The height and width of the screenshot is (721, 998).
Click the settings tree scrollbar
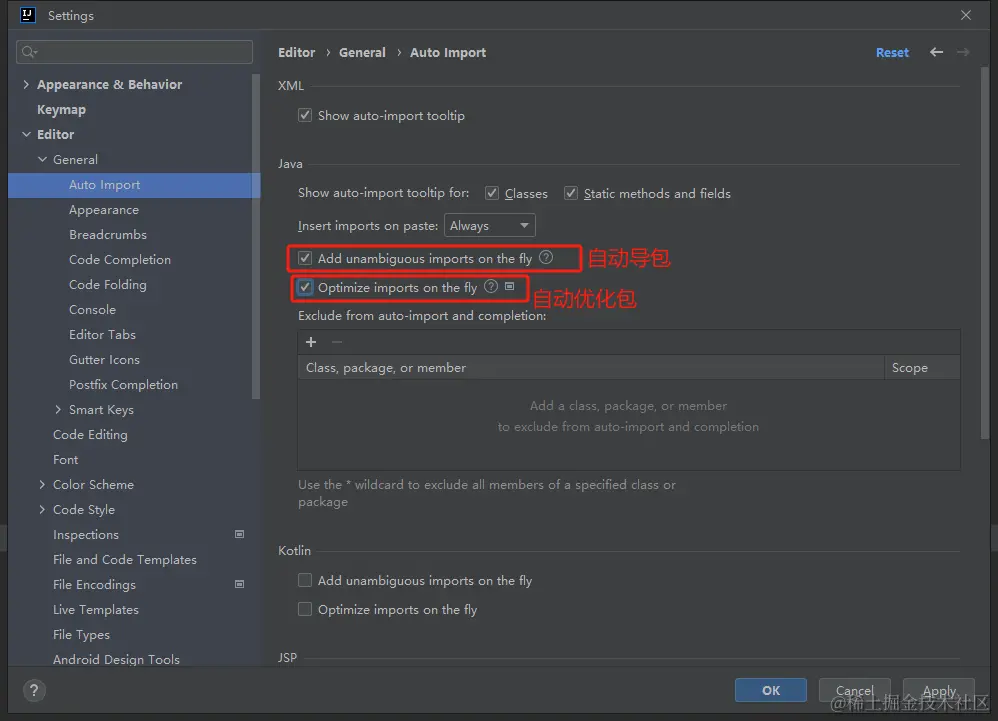click(256, 237)
